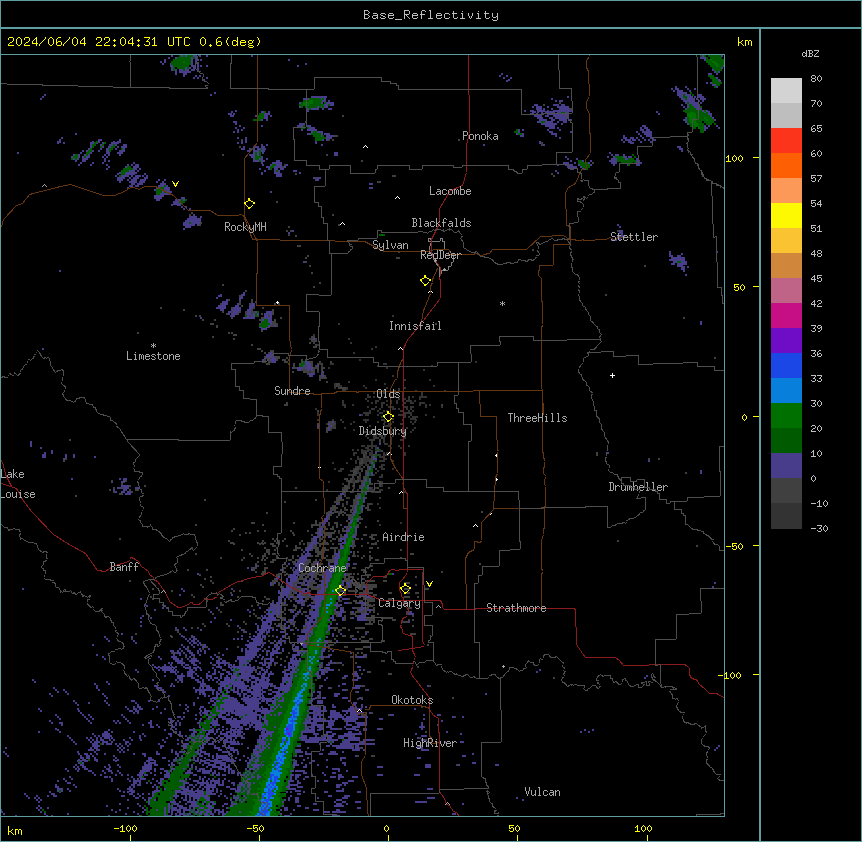
Task: Select the 30 dBZ green color swatch
Action: tap(786, 416)
